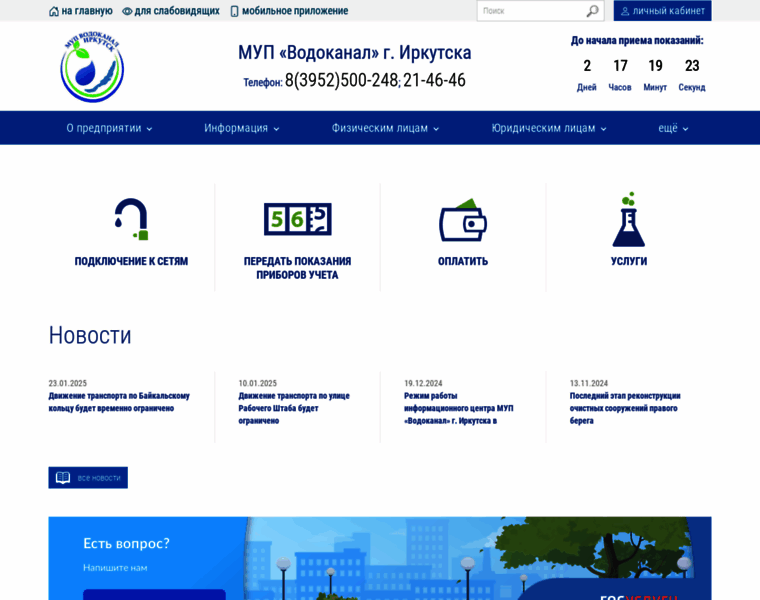Screen dimensions: 760x600
Task: Expand the 'ещё' menu
Action: 673,128
